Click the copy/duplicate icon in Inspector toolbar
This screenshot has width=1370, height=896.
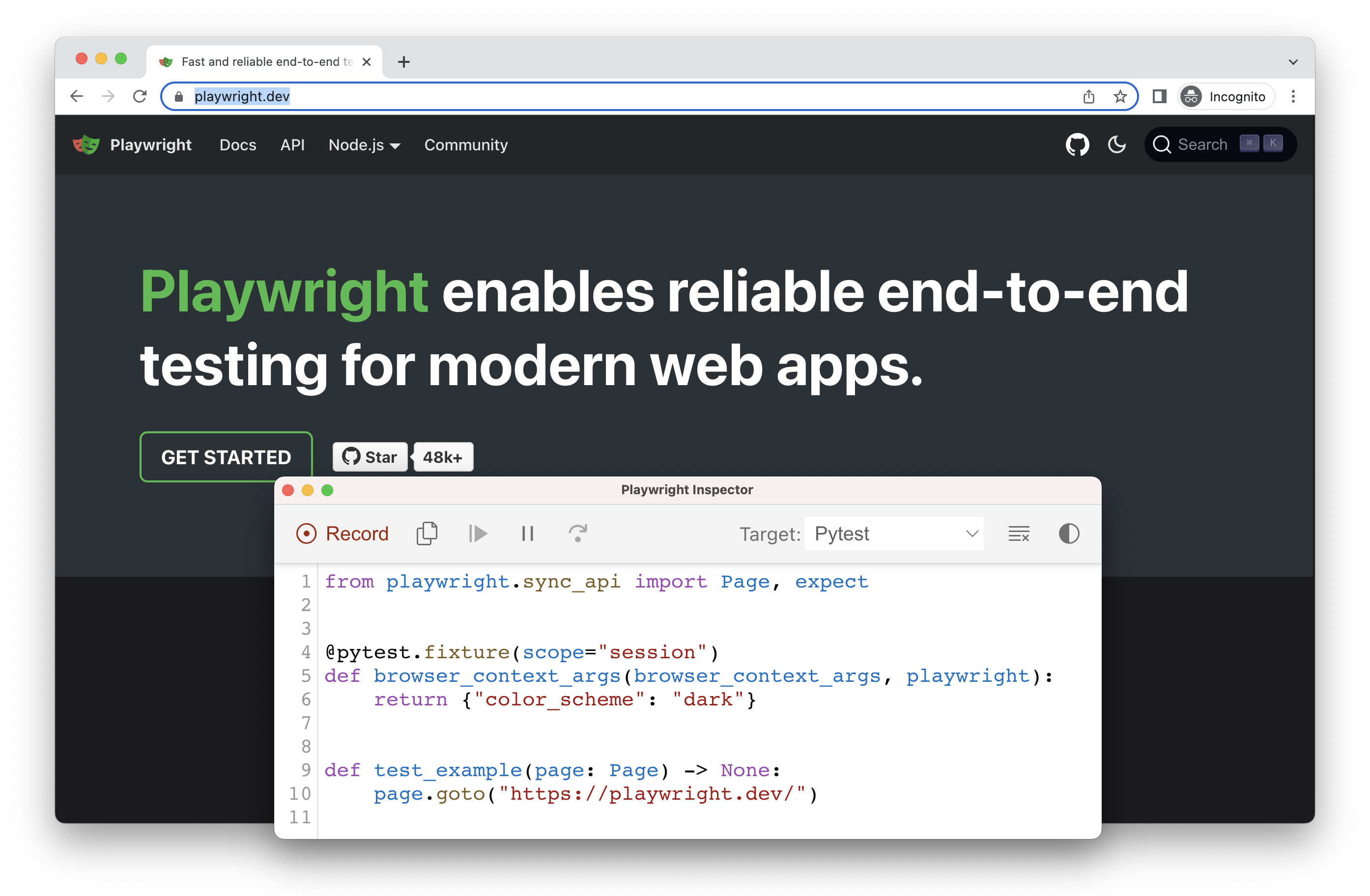[x=428, y=533]
